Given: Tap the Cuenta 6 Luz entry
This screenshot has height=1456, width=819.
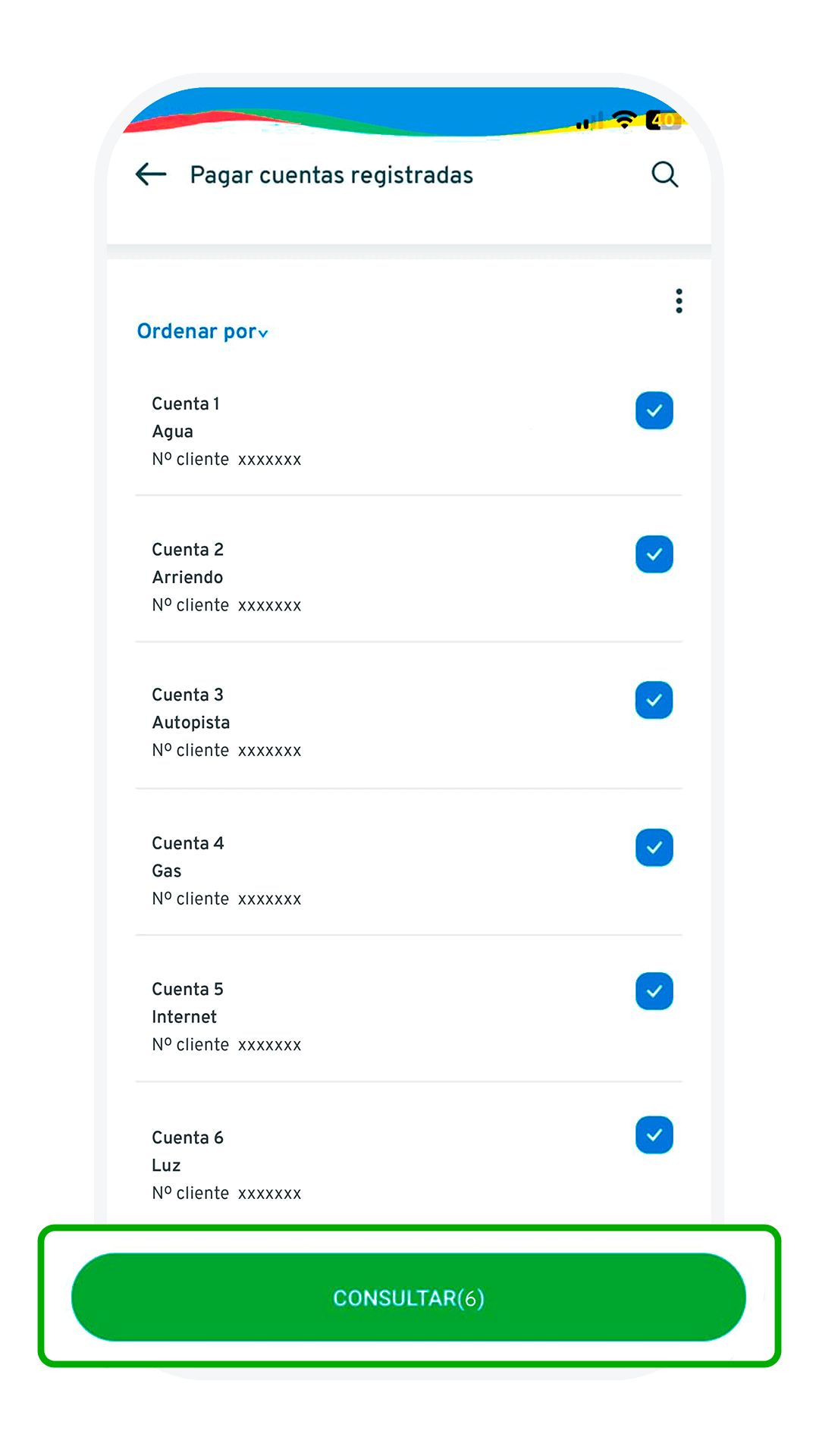Looking at the screenshot, I should pyautogui.click(x=226, y=1165).
